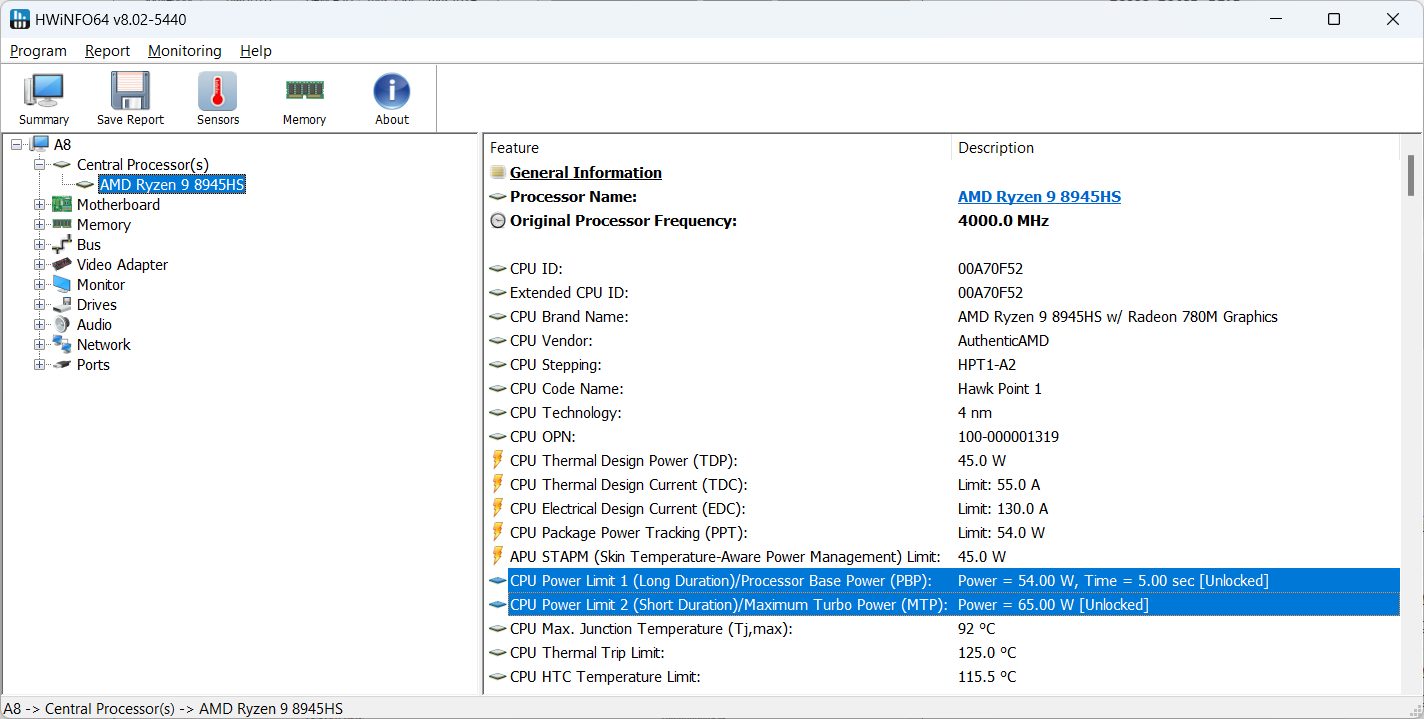Click the General Information section icon
This screenshot has height=719, width=1424.
tap(498, 172)
